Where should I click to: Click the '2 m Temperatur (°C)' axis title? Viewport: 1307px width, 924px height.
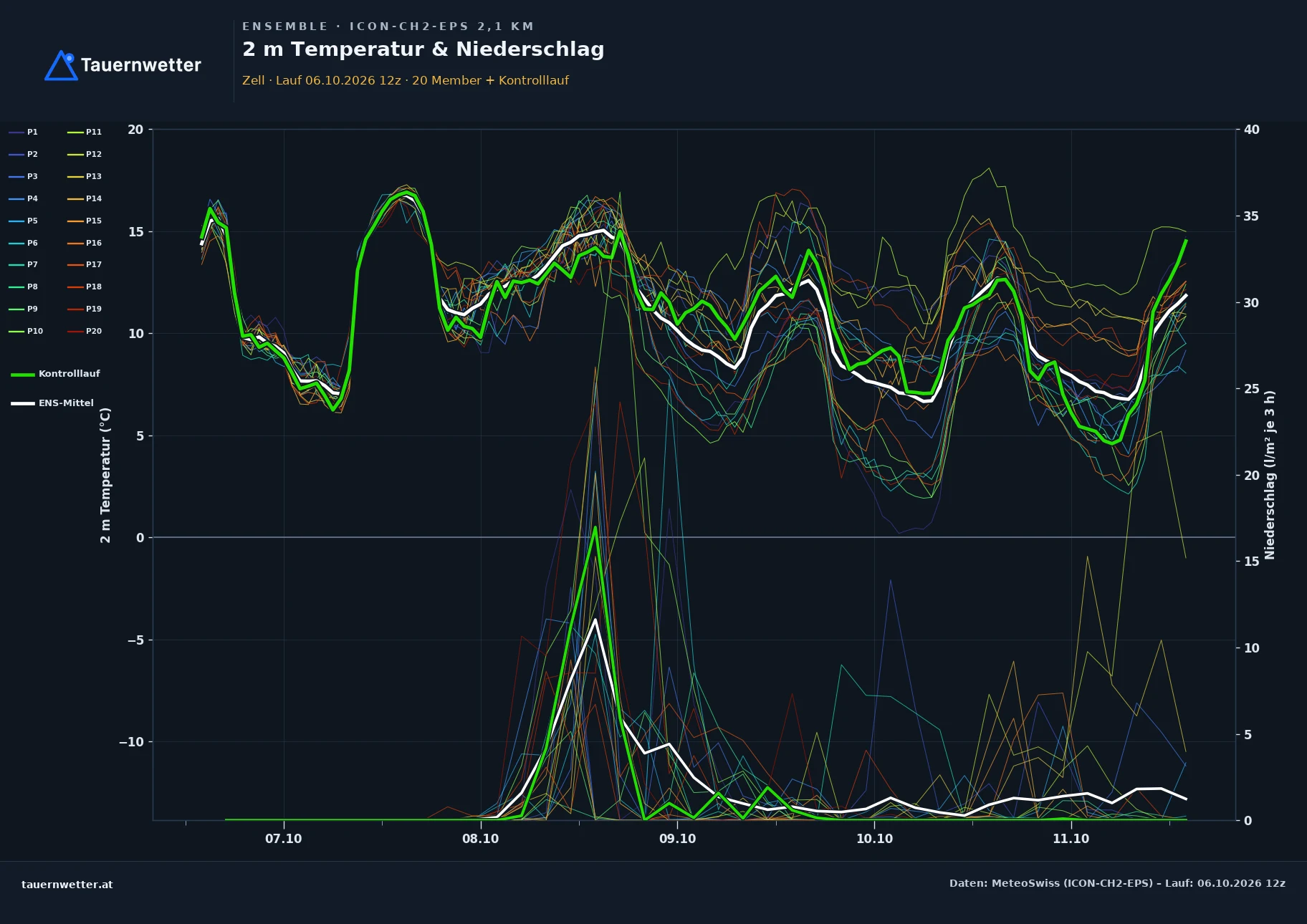106,476
